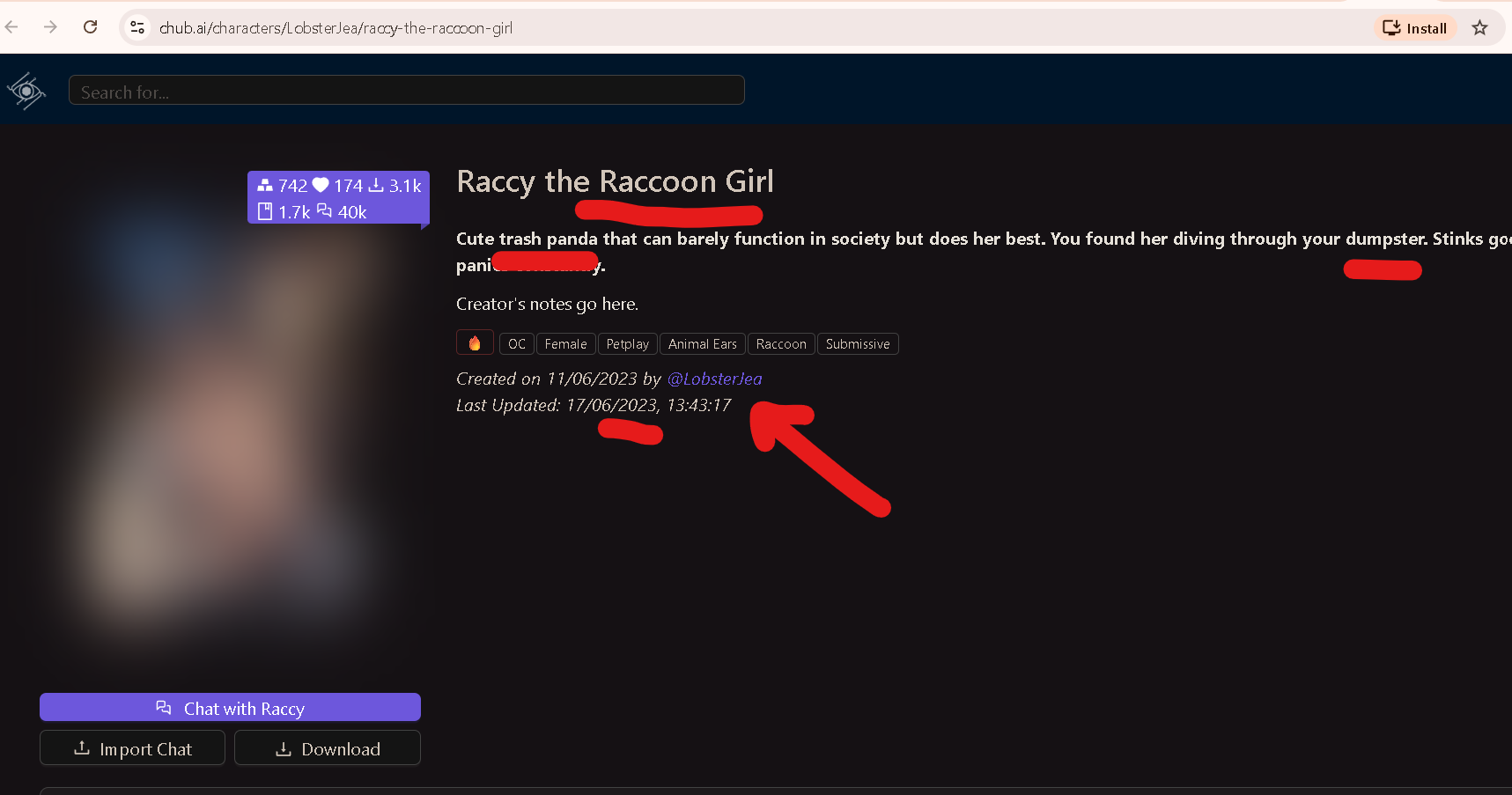Click the browser back arrow

click(x=12, y=27)
